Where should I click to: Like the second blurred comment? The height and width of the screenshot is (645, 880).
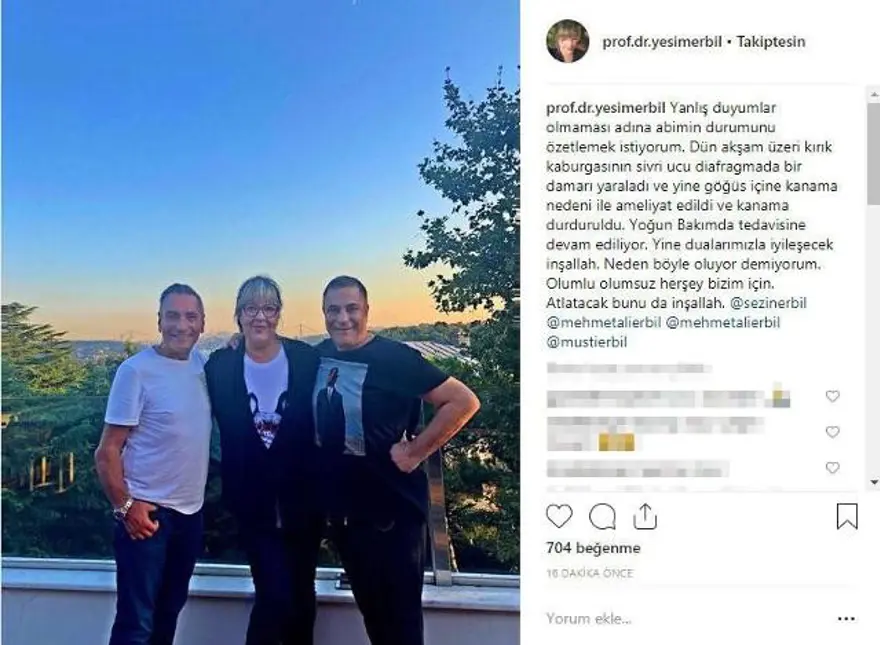pyautogui.click(x=832, y=432)
